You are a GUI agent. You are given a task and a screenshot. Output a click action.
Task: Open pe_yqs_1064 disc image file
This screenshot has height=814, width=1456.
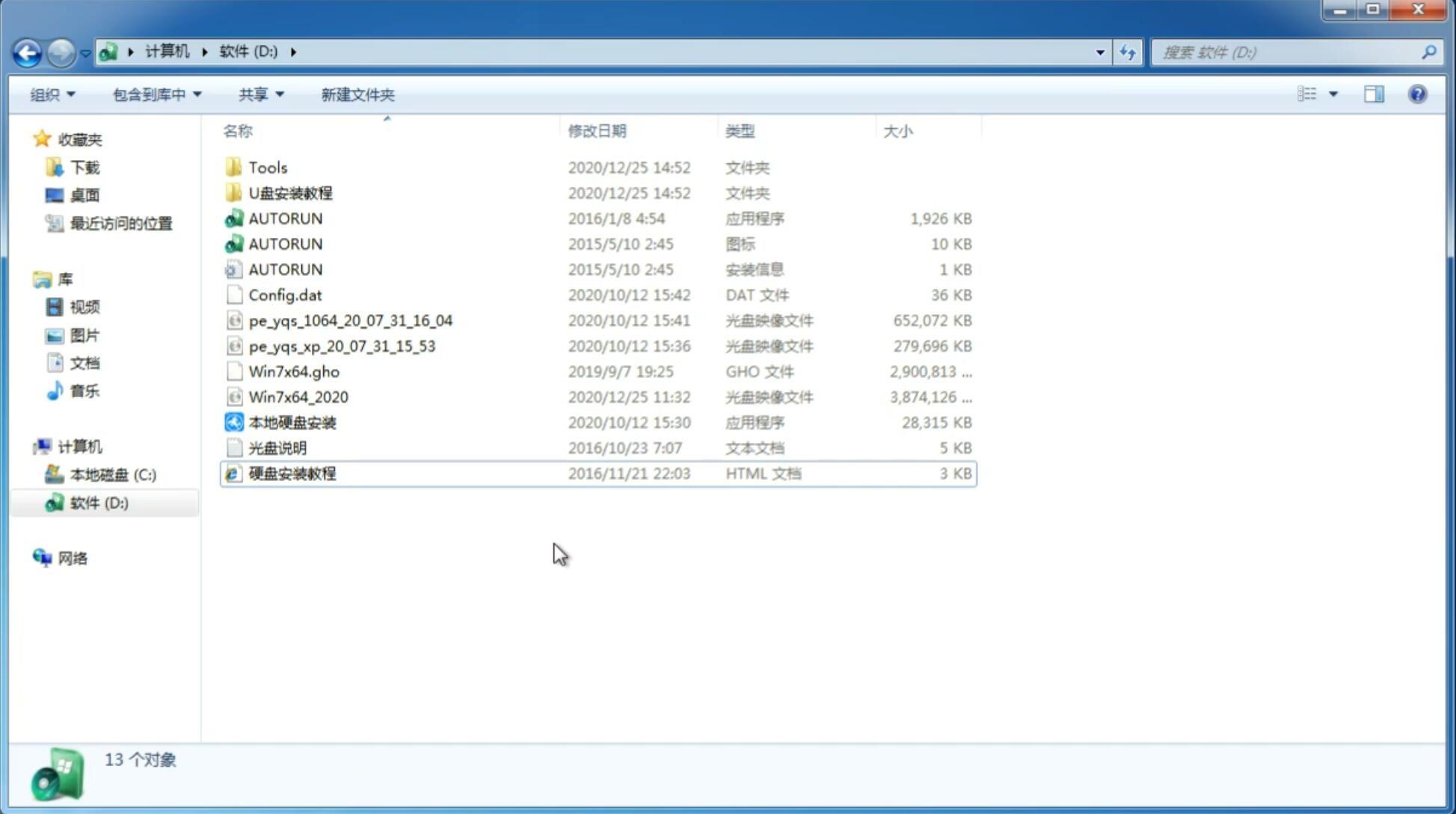[x=349, y=320]
